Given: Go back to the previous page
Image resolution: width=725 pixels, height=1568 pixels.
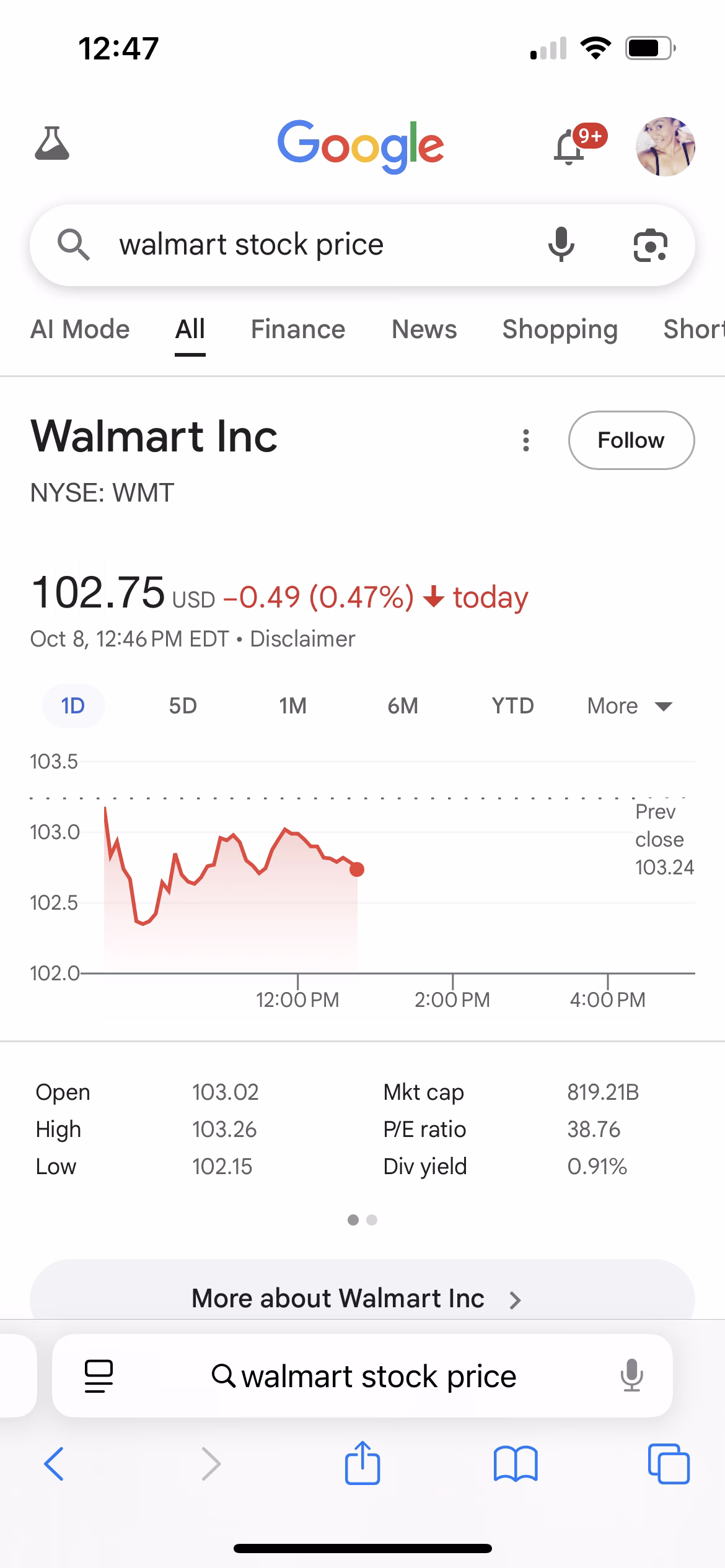Looking at the screenshot, I should (55, 1464).
